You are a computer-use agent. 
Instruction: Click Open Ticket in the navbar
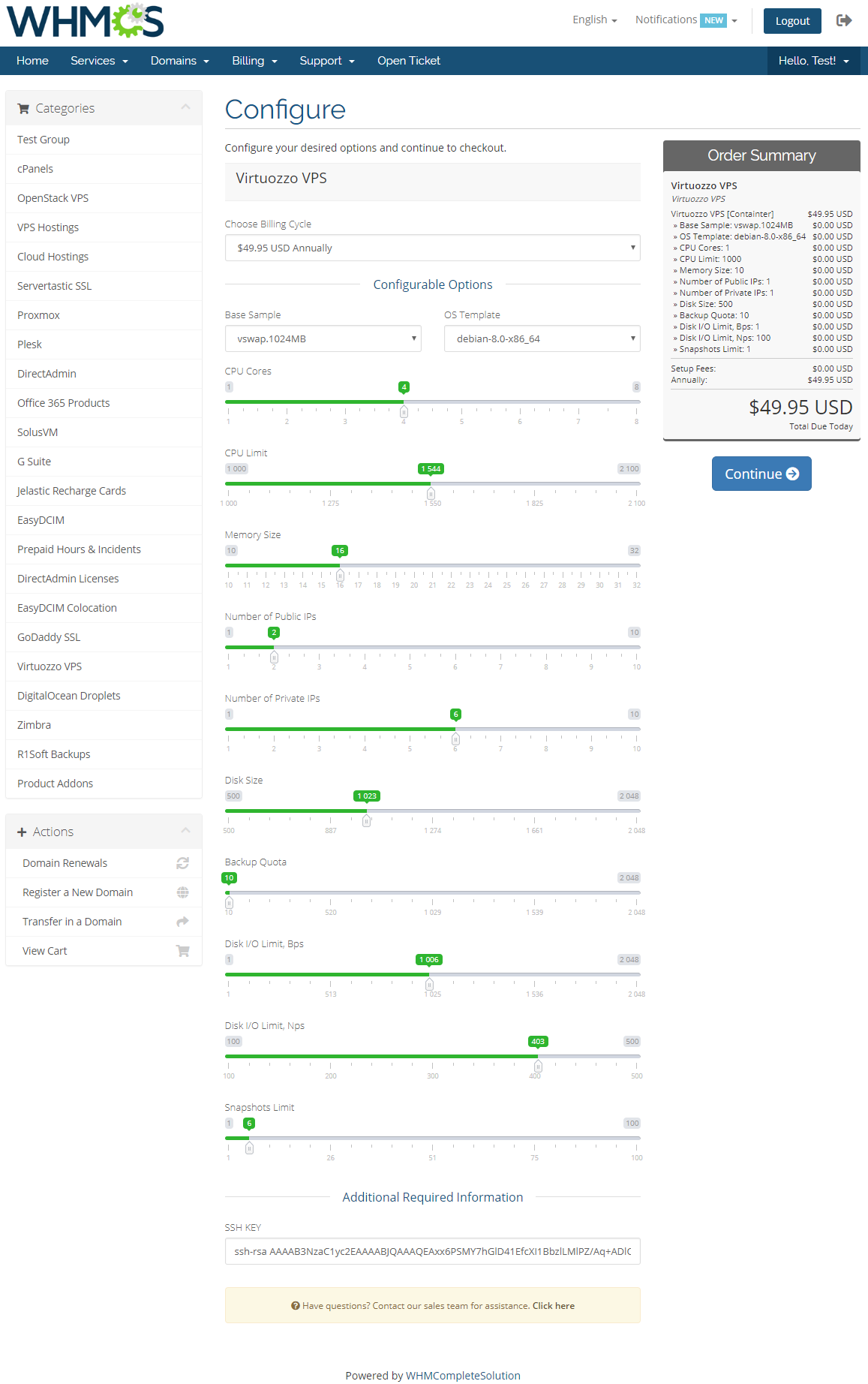pos(409,61)
